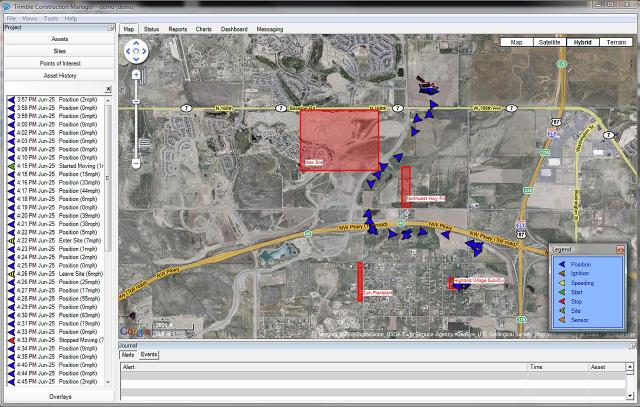Click the Asset column header

point(607,367)
